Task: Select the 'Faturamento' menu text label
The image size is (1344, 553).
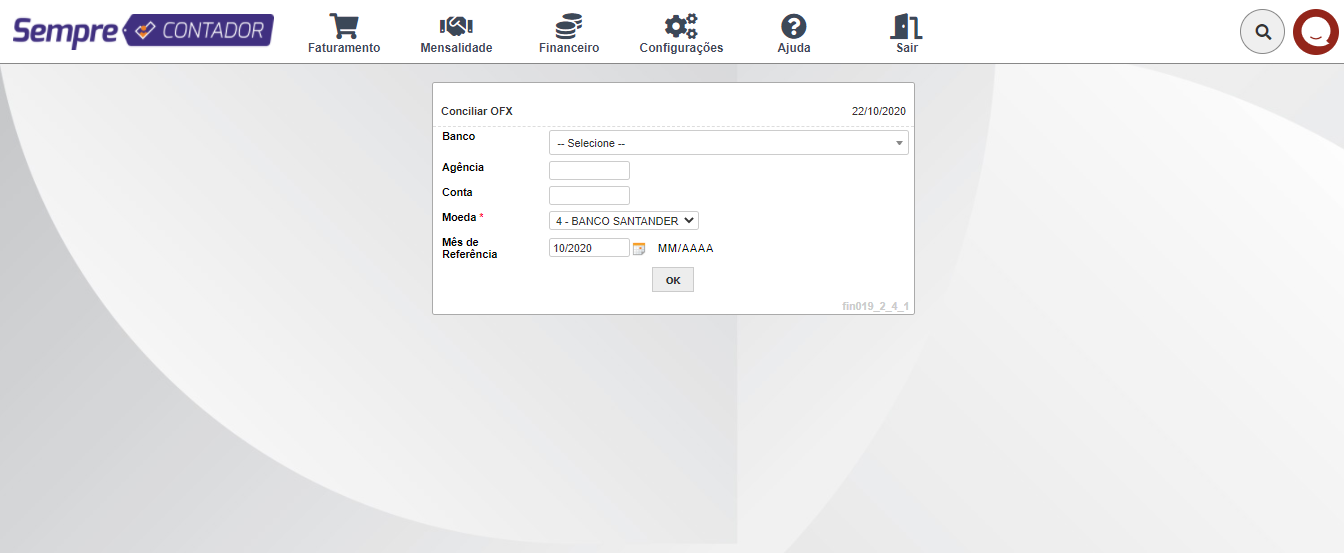Action: pyautogui.click(x=344, y=48)
